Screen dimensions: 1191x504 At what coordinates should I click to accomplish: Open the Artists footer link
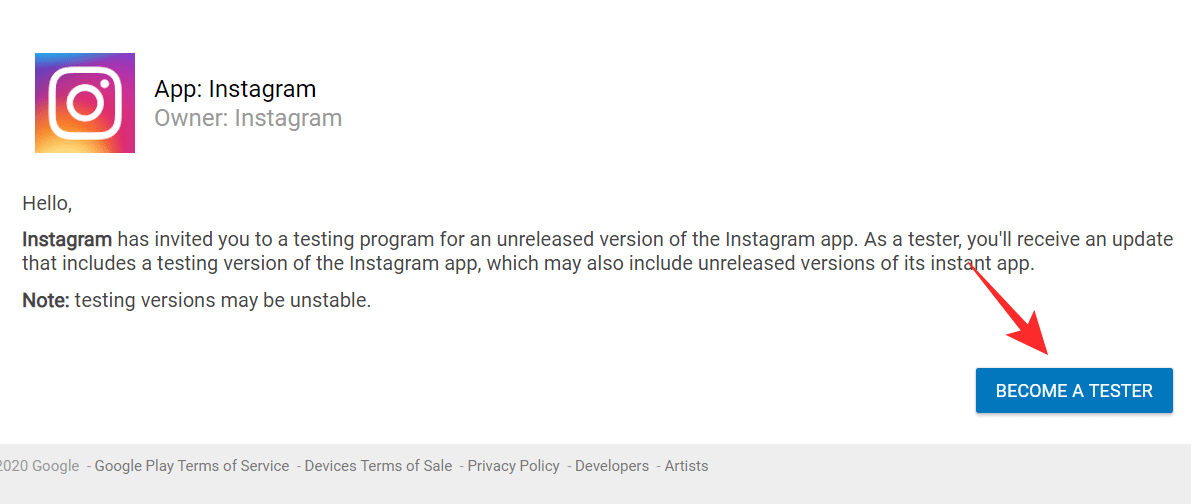point(686,466)
